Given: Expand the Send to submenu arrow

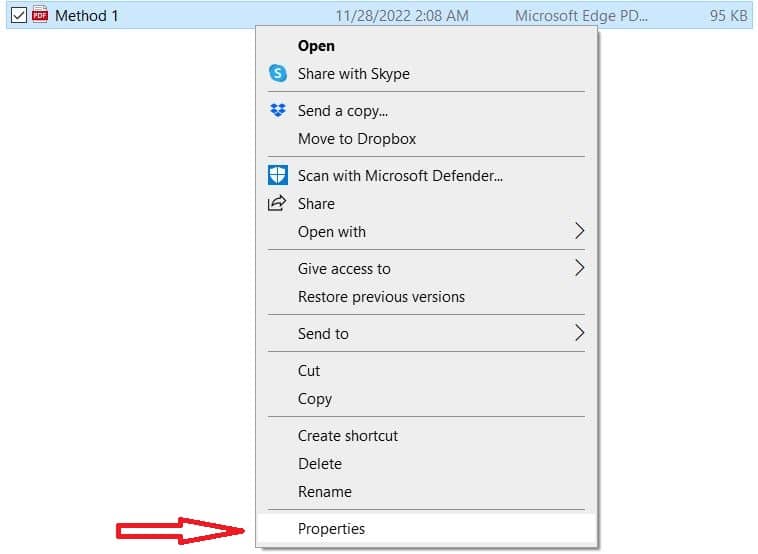Looking at the screenshot, I should [580, 333].
